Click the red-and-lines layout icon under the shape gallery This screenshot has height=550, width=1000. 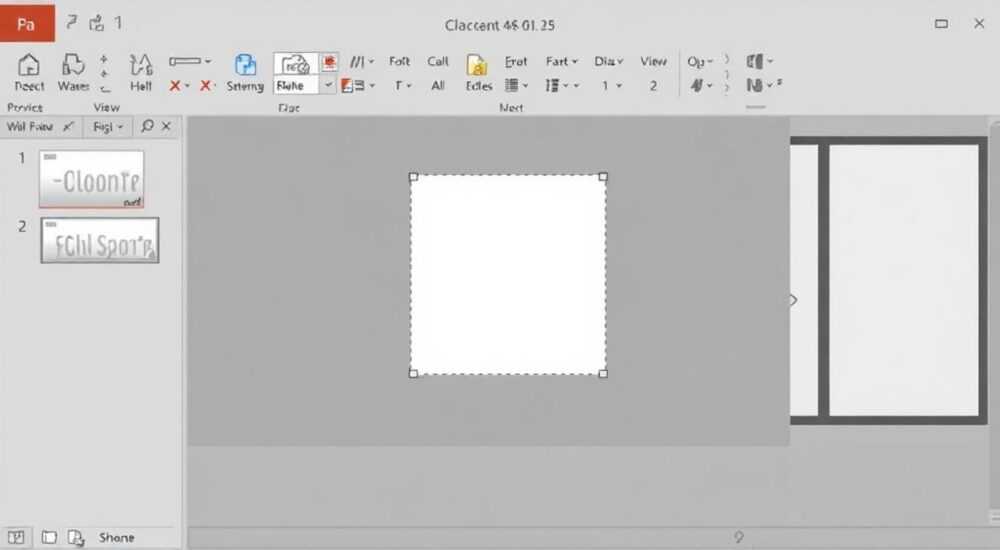click(353, 85)
